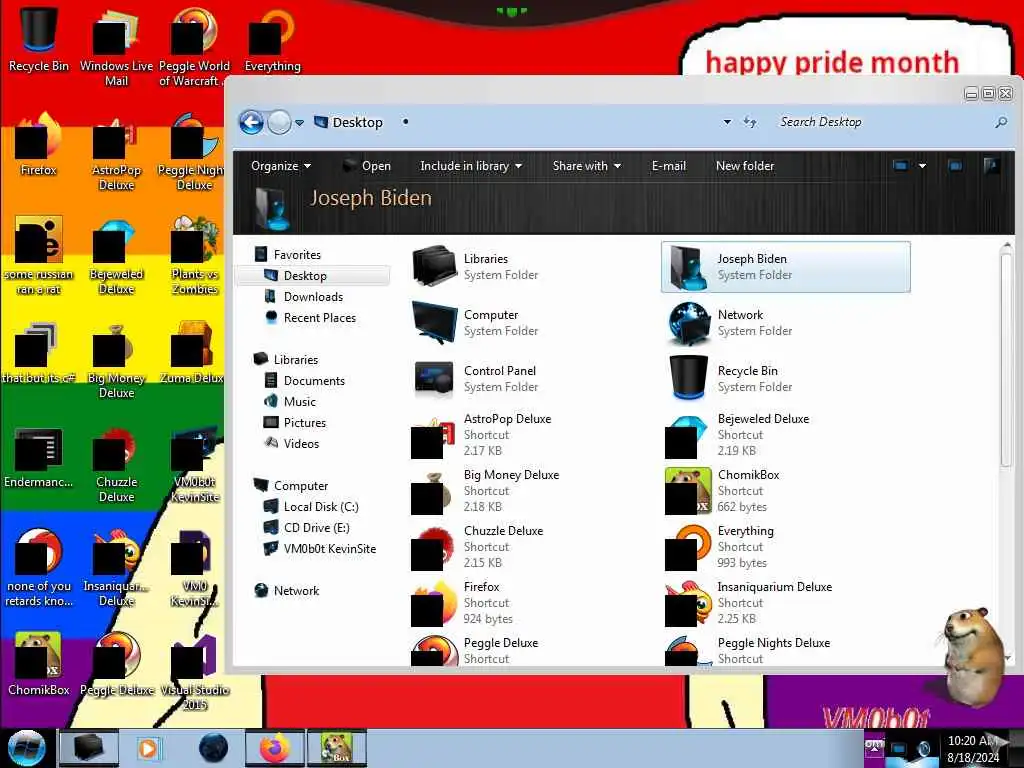The height and width of the screenshot is (768, 1024).
Task: Open the address bar history dropdown
Action: coord(727,122)
